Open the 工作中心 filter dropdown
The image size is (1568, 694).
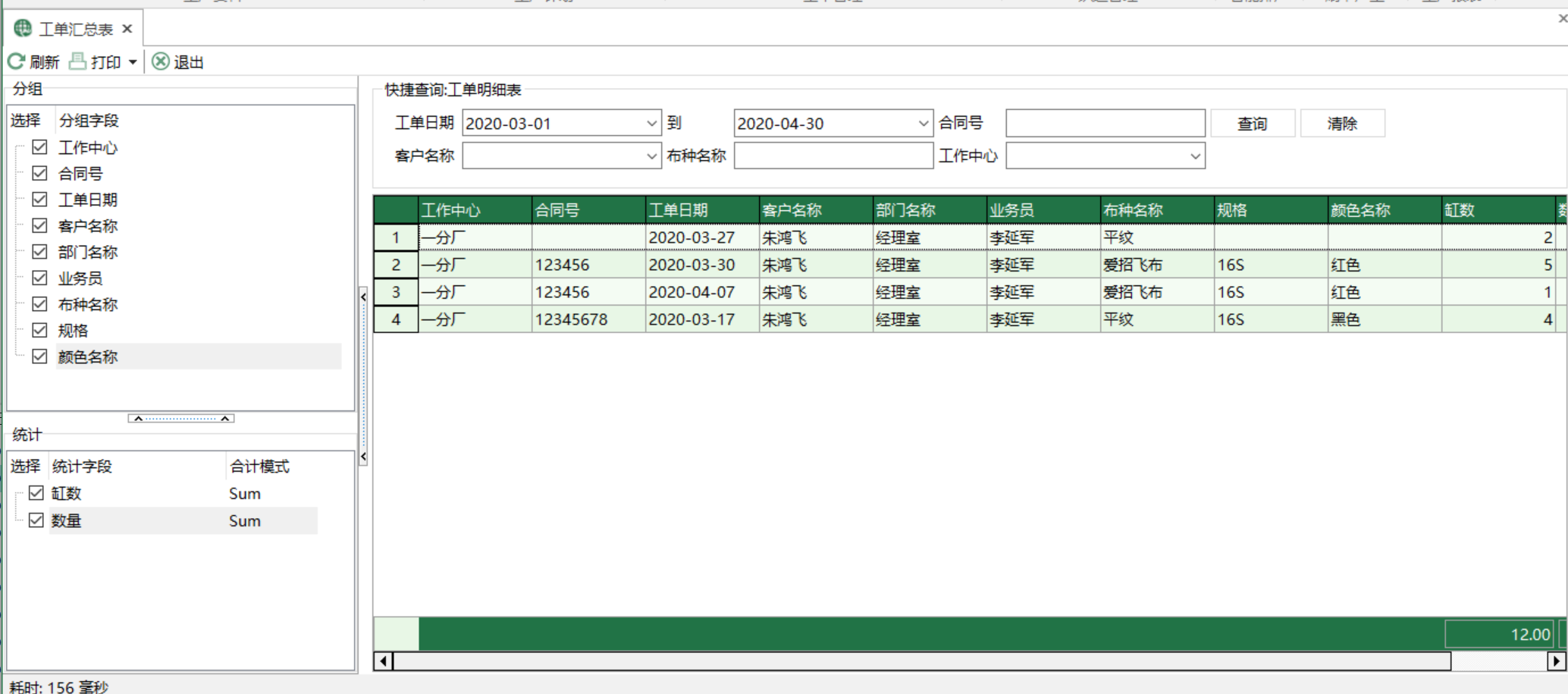pyautogui.click(x=1195, y=156)
